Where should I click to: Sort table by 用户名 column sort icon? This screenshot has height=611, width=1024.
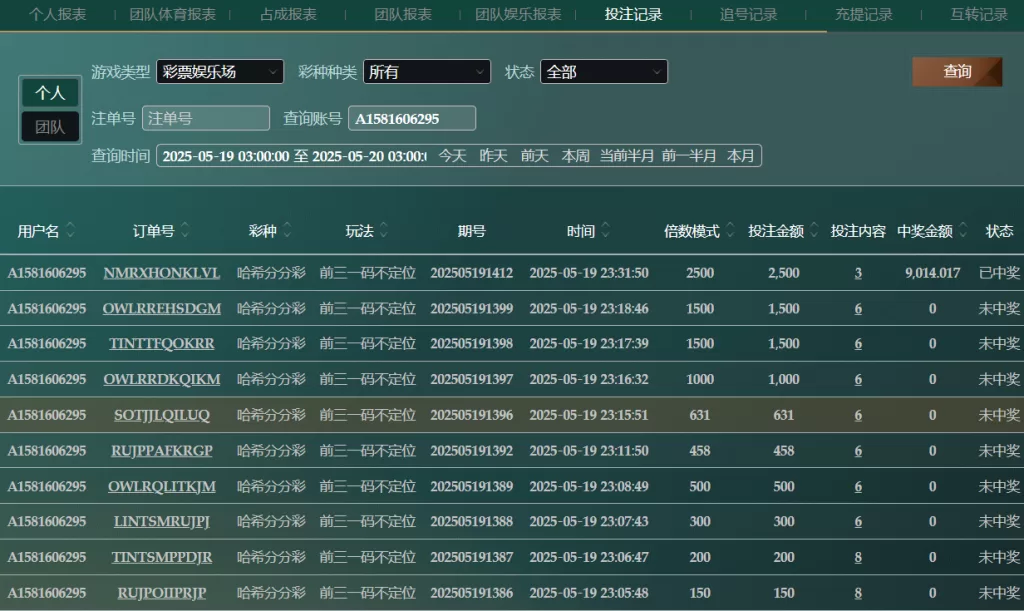click(71, 231)
